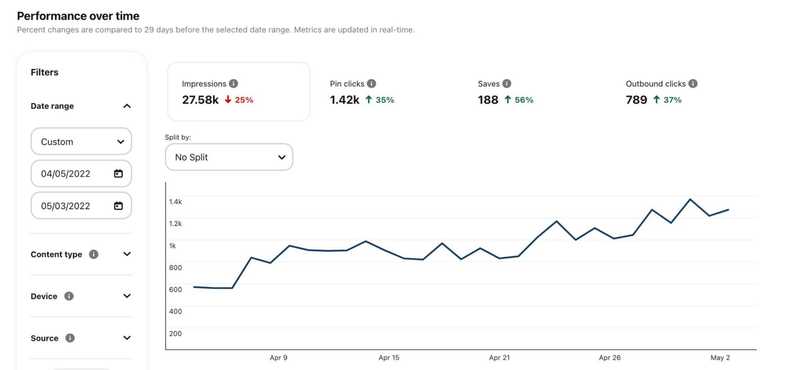Click the 04/05/2022 start date field
Image resolution: width=800 pixels, height=370 pixels.
tap(81, 174)
